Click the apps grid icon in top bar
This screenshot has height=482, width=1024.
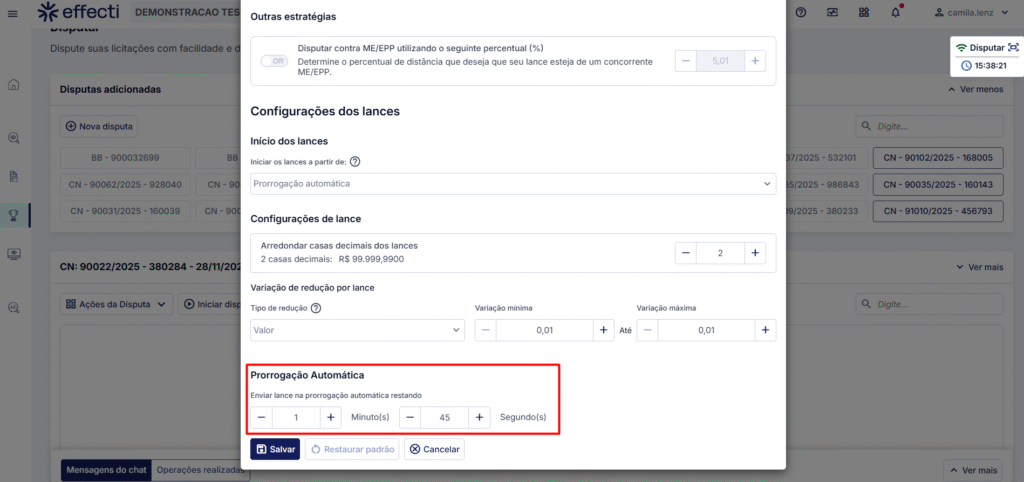(x=864, y=12)
